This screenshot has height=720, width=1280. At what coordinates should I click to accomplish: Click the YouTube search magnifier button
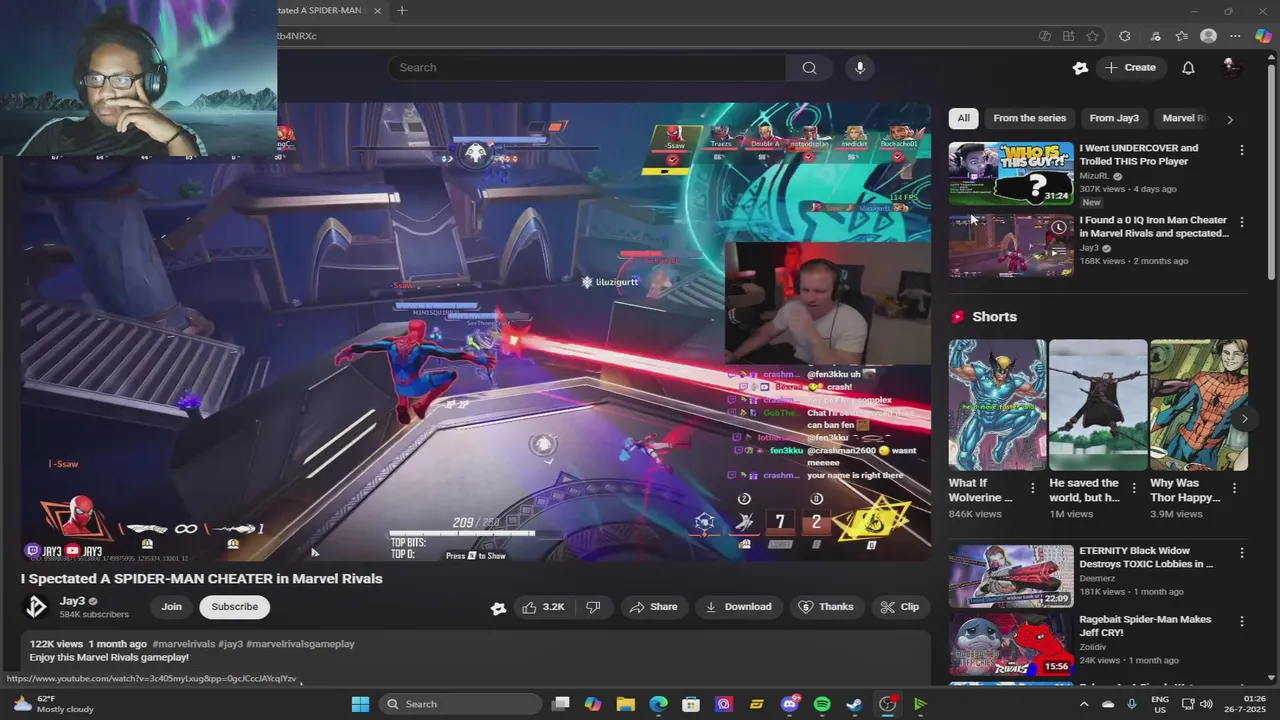coord(809,68)
